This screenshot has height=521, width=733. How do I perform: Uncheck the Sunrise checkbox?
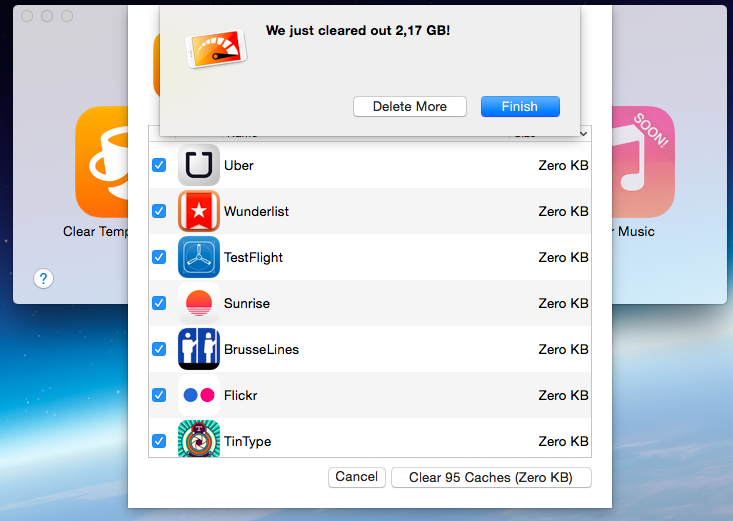tap(159, 303)
